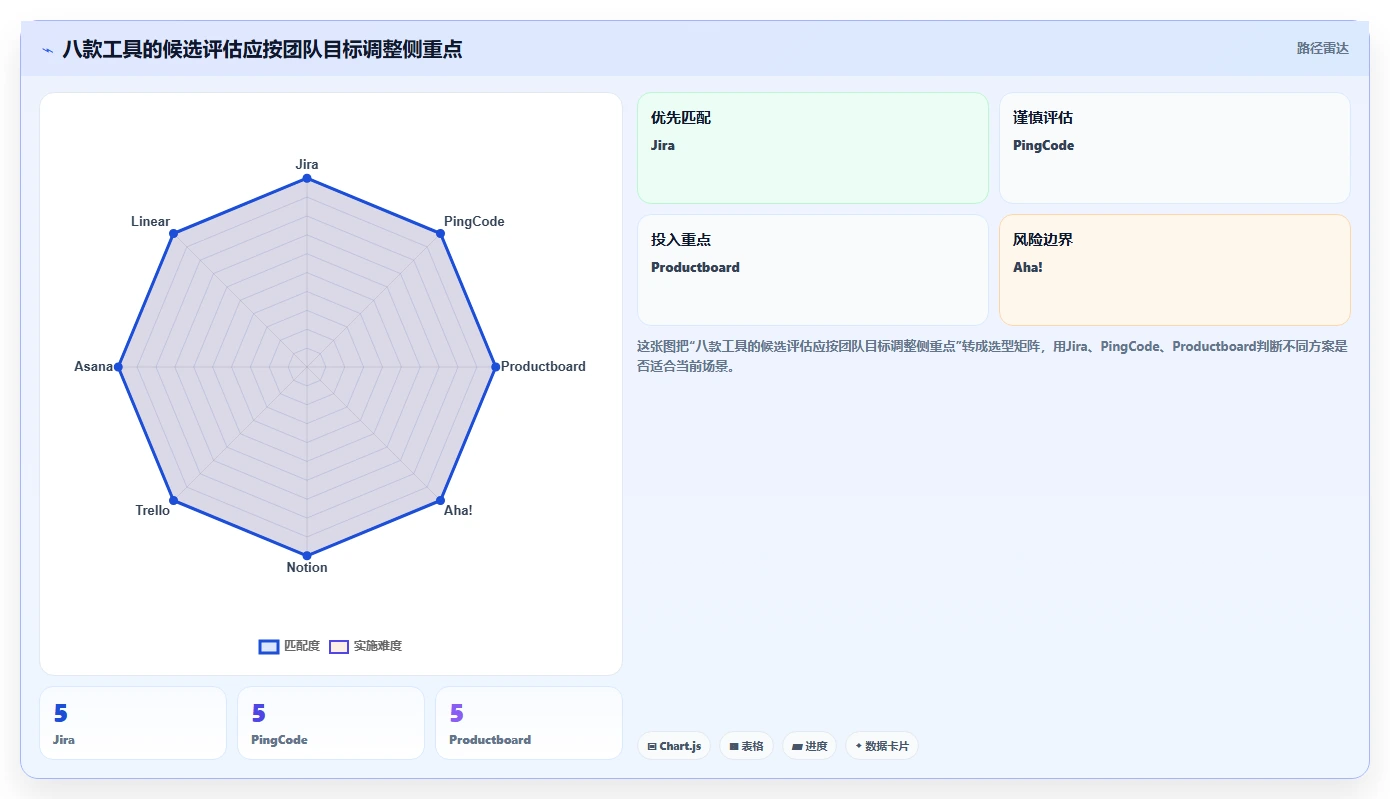Open the 投入重点 card
This screenshot has height=799, width=1390.
[x=812, y=270]
